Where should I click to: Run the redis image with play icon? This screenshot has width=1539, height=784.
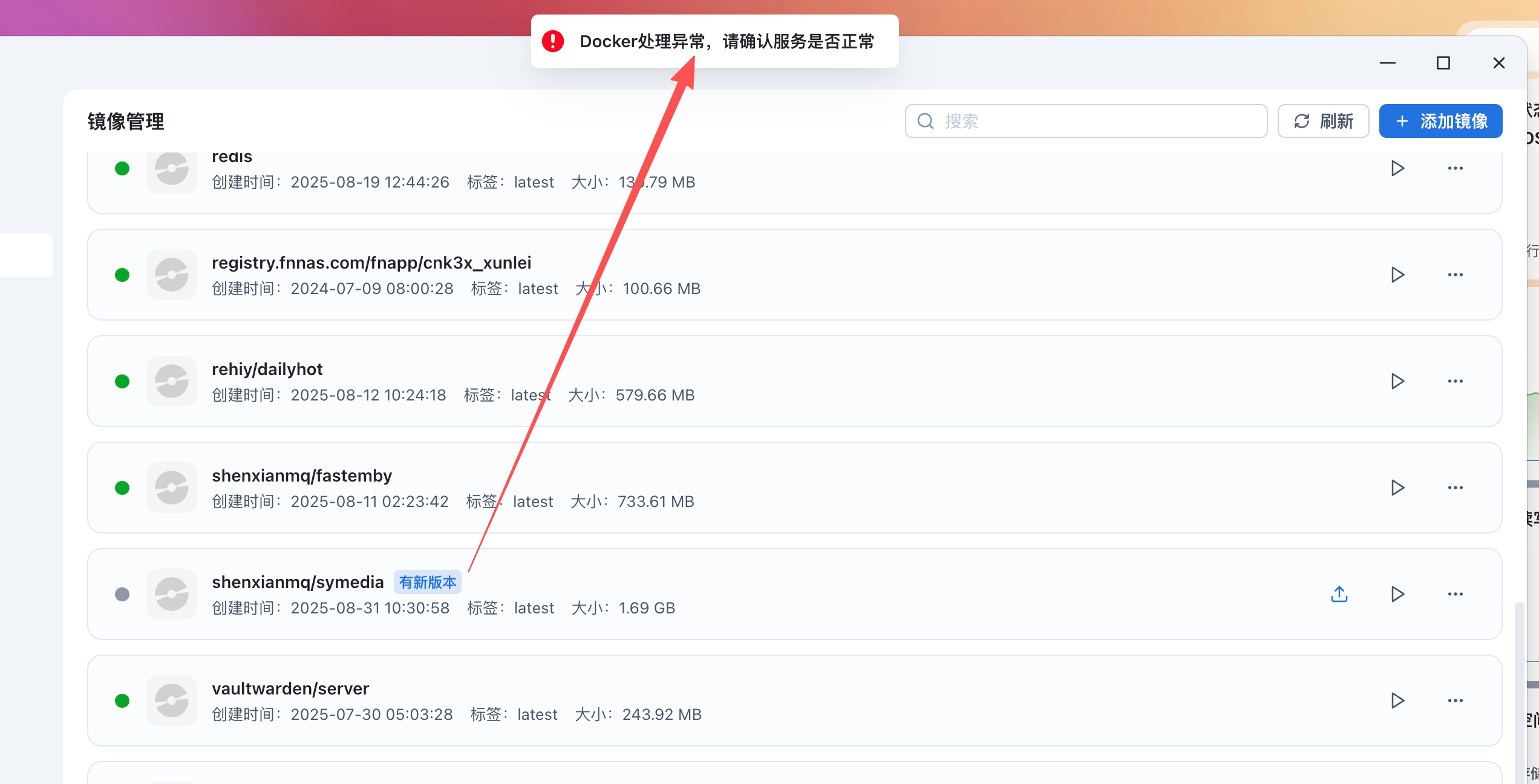tap(1397, 168)
